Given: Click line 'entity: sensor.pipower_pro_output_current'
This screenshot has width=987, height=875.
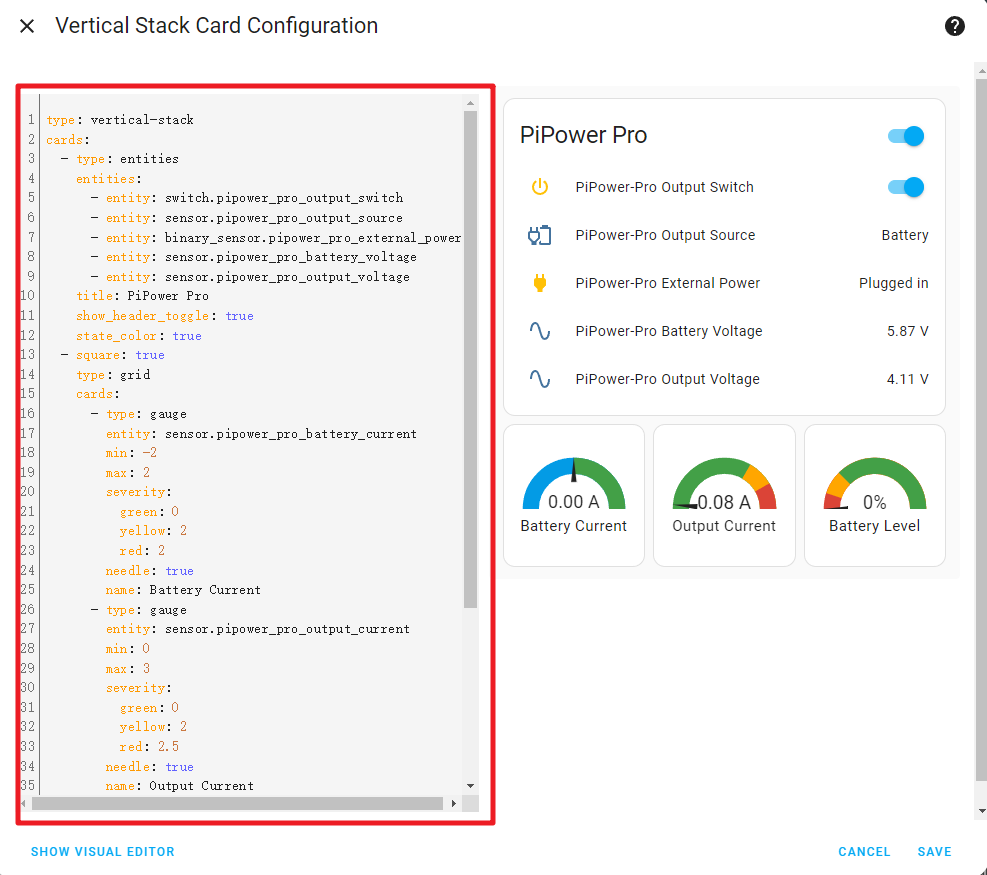Looking at the screenshot, I should pyautogui.click(x=257, y=629).
